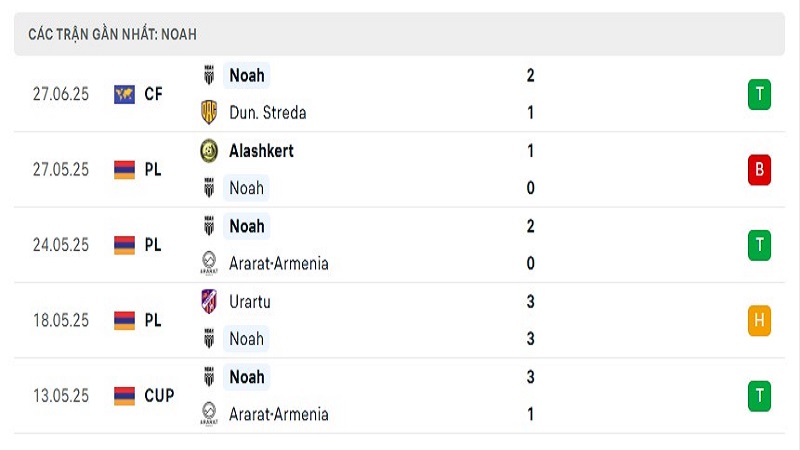Click green T badge for the 13.05.25 match
Viewport: 800px width, 450px height.
coord(759,396)
